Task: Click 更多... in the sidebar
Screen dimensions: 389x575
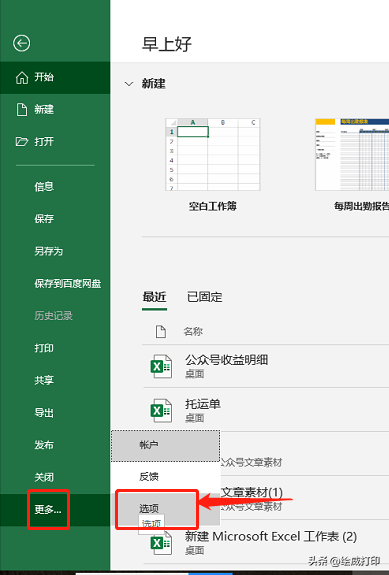Action: (48, 509)
